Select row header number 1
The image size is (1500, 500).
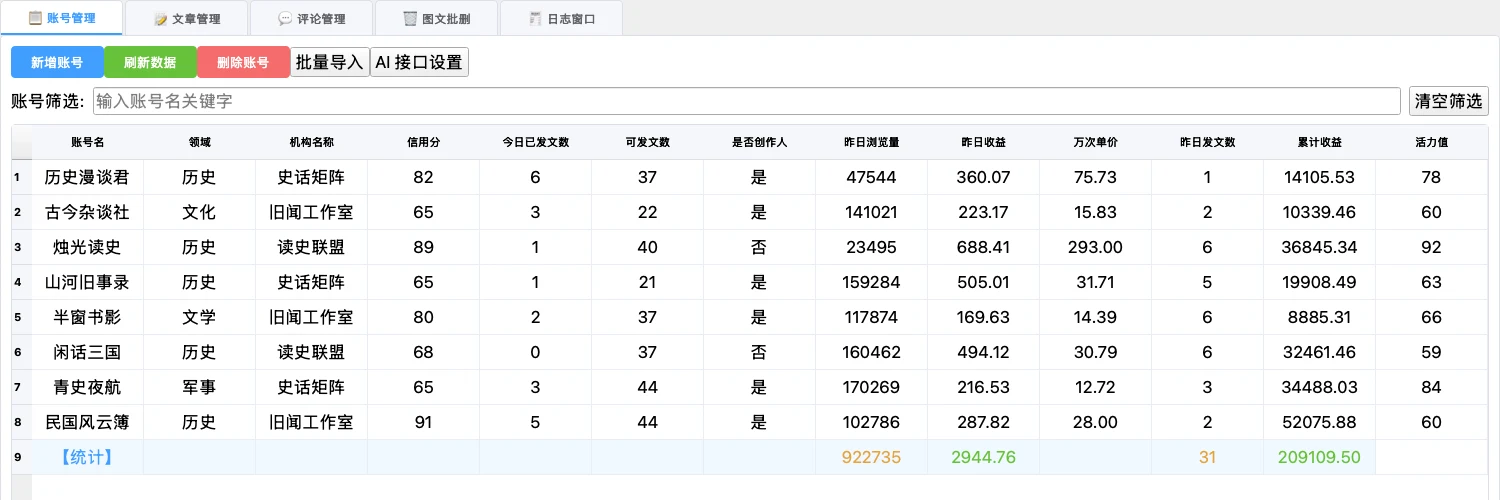(21, 177)
